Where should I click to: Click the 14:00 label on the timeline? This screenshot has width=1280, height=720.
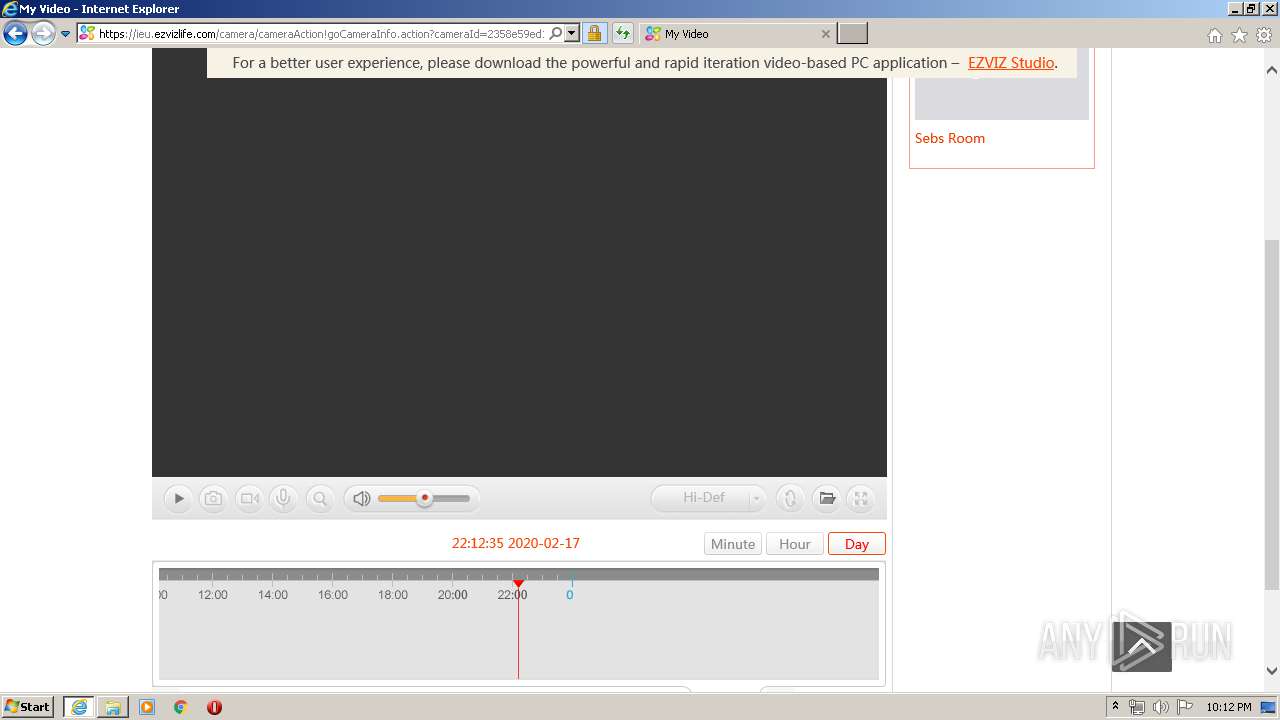click(x=273, y=595)
